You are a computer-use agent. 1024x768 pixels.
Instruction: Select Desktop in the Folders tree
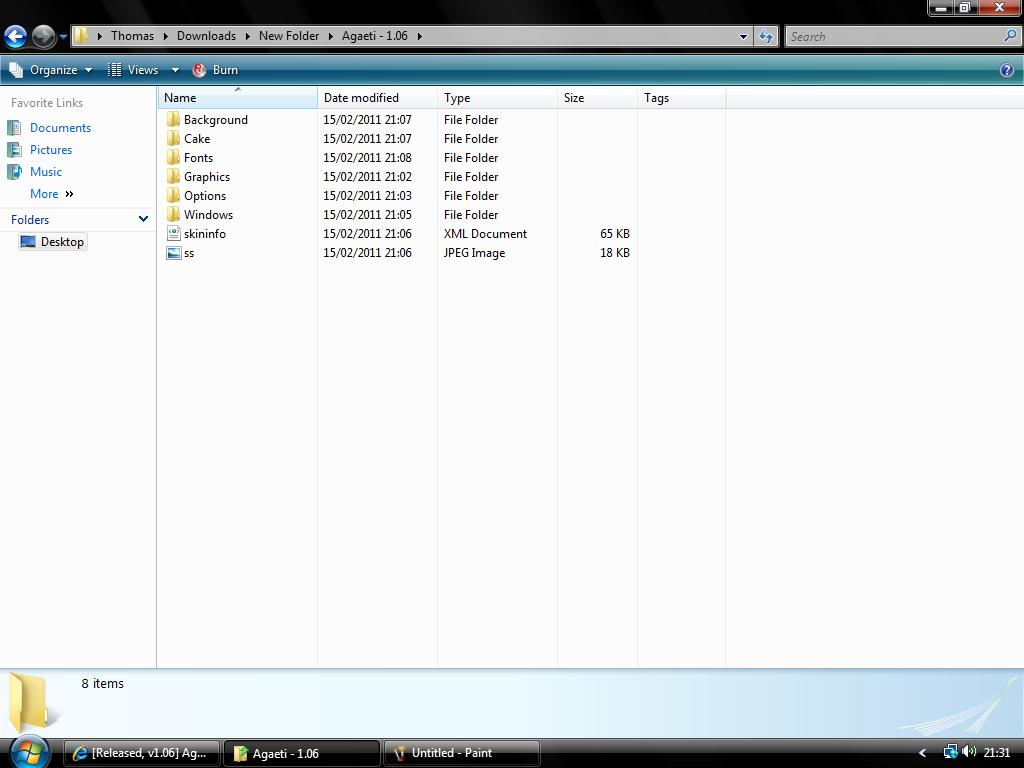(53, 242)
